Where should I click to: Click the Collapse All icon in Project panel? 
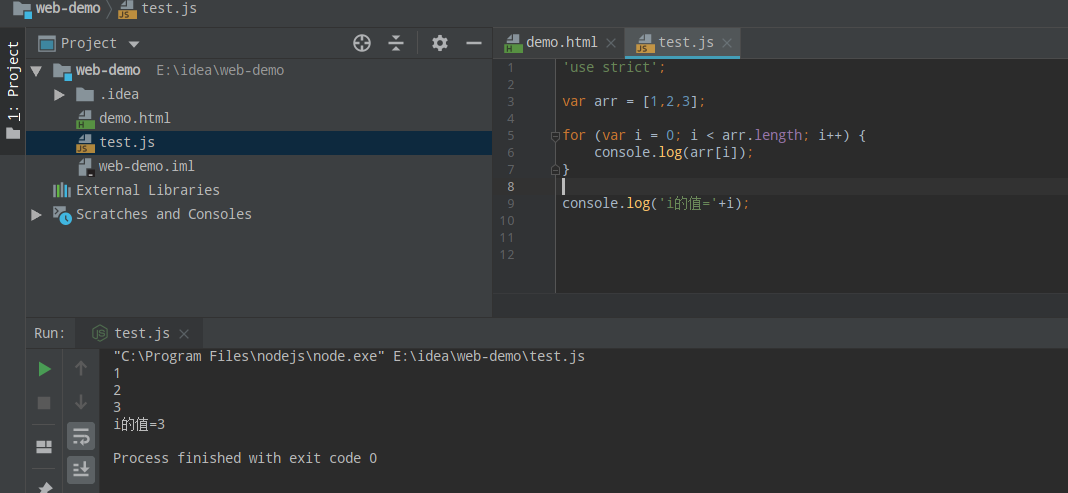[396, 44]
